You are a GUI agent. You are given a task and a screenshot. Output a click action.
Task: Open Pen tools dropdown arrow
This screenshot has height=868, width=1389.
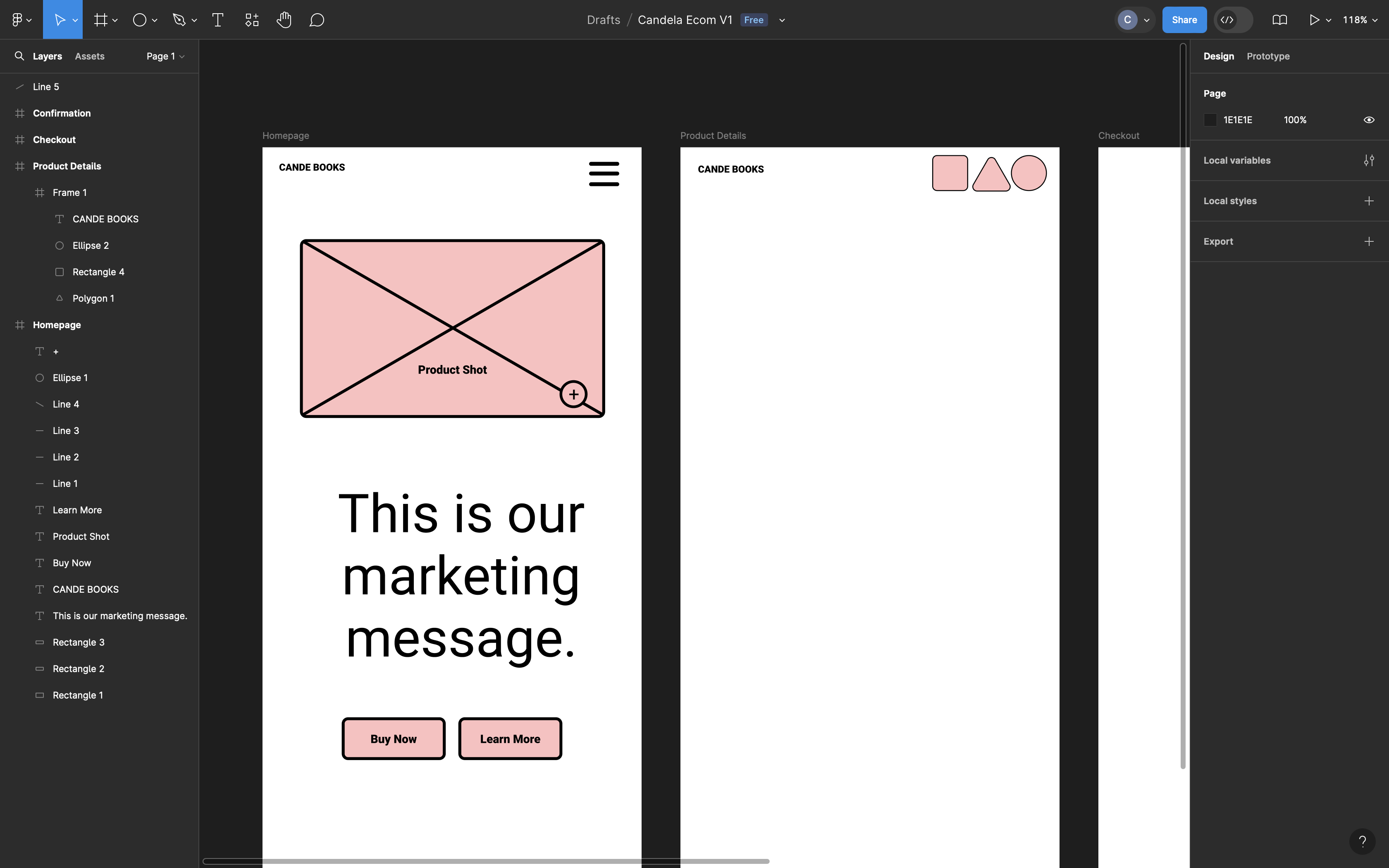[194, 20]
